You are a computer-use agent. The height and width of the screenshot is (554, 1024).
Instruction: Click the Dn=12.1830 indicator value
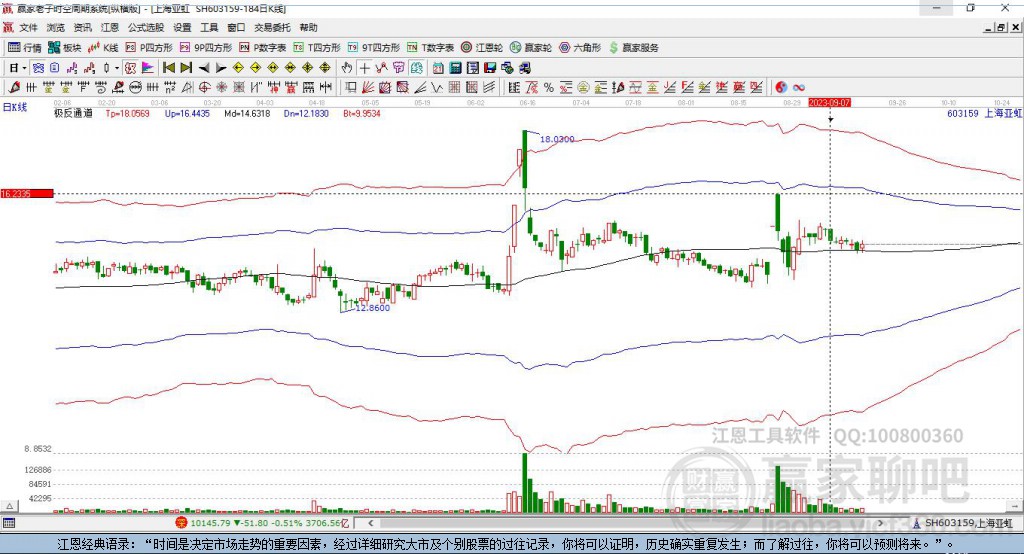click(306, 114)
